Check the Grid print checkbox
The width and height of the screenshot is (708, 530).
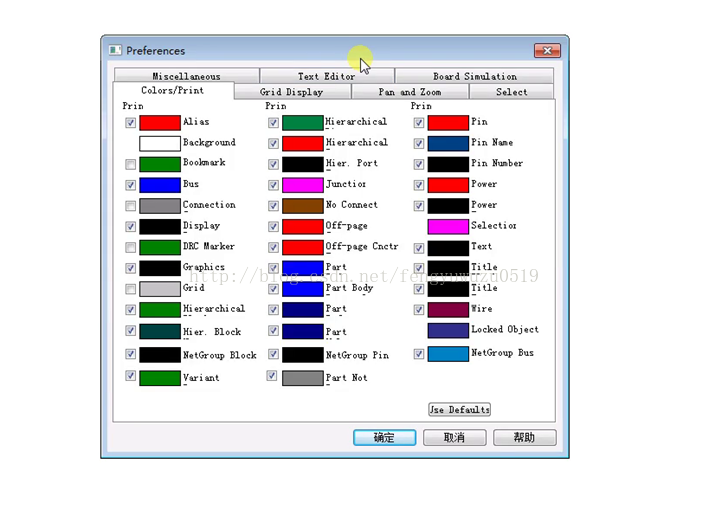point(131,289)
